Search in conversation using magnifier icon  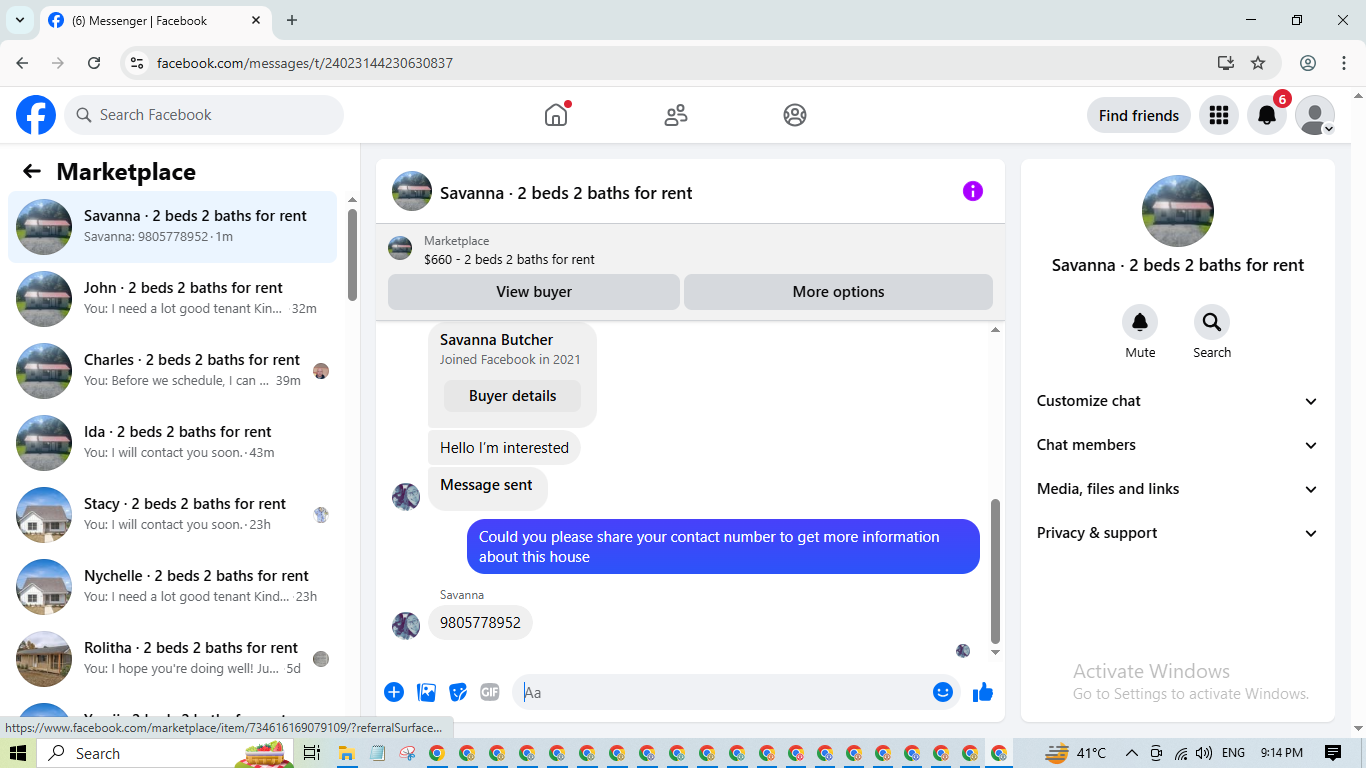(1212, 322)
